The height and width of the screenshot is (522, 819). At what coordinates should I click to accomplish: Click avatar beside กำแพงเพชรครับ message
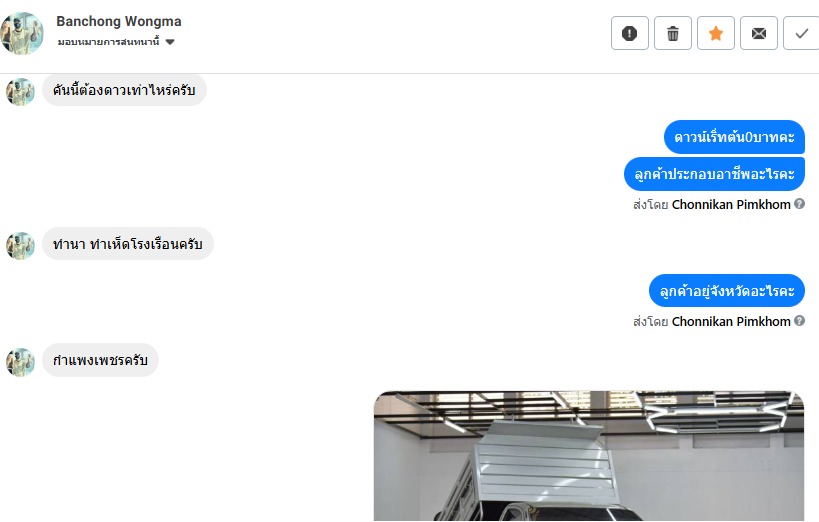[x=20, y=362]
